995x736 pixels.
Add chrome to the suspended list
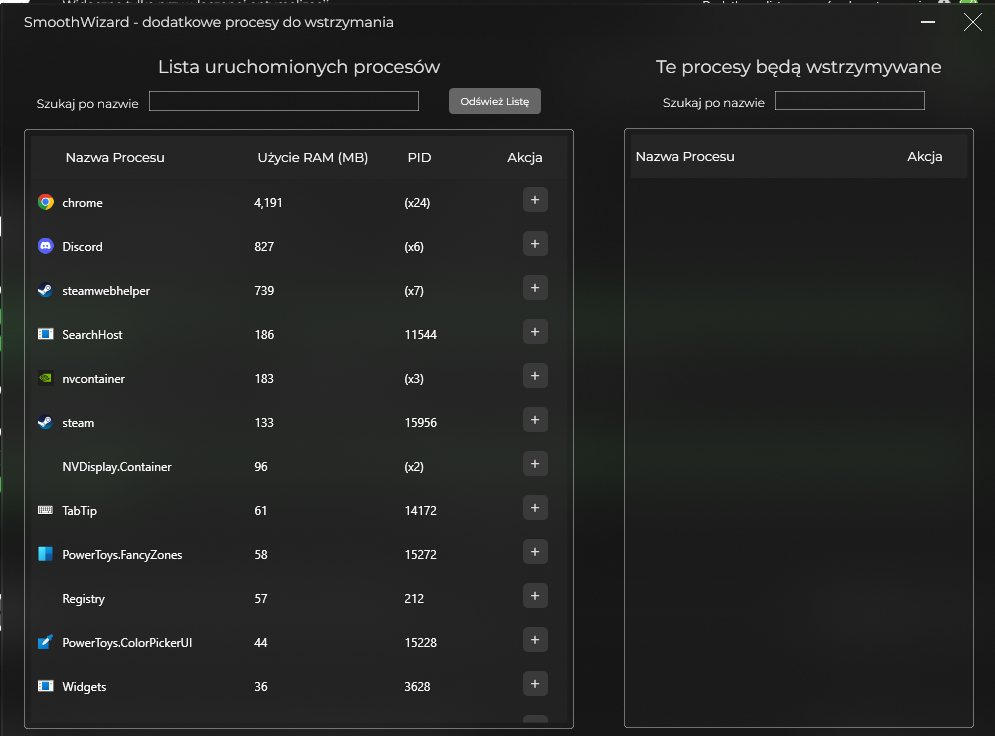click(x=535, y=200)
